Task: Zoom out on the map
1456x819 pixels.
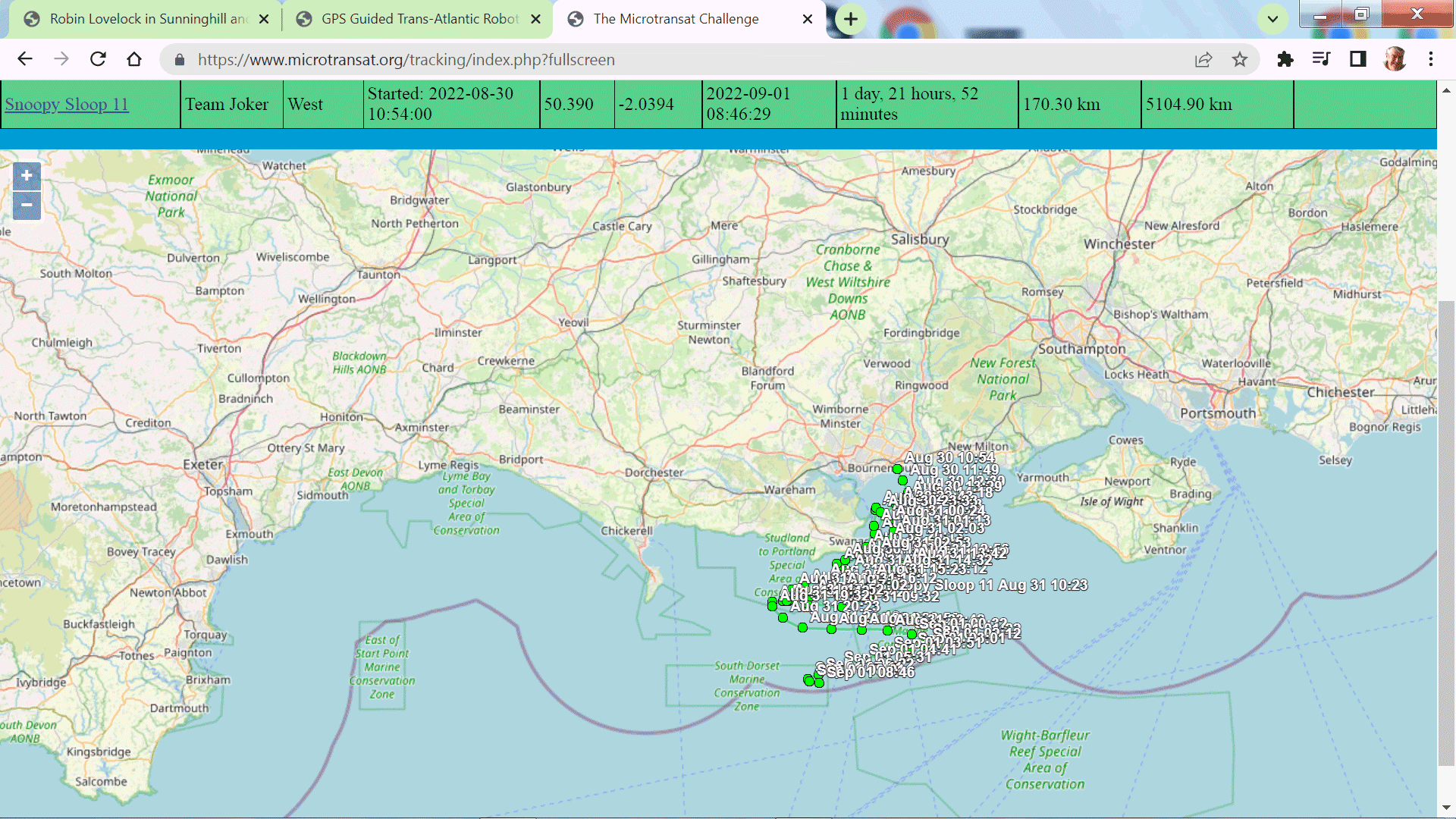Action: click(27, 205)
